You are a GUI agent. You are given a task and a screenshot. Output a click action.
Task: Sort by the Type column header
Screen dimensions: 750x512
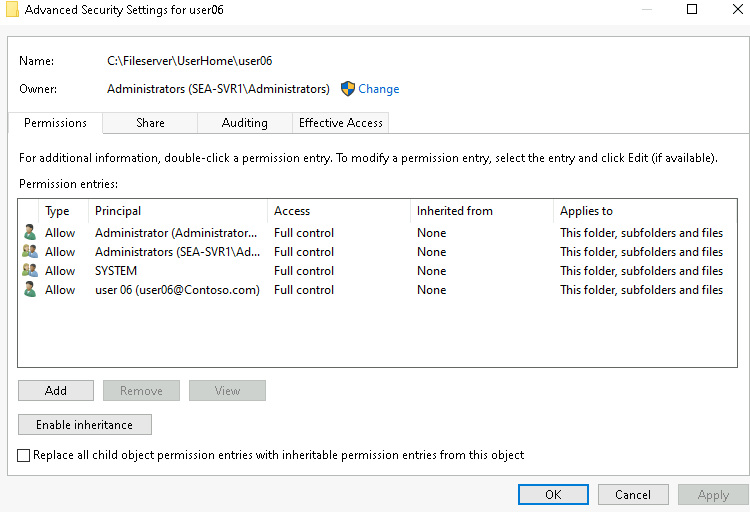point(64,211)
